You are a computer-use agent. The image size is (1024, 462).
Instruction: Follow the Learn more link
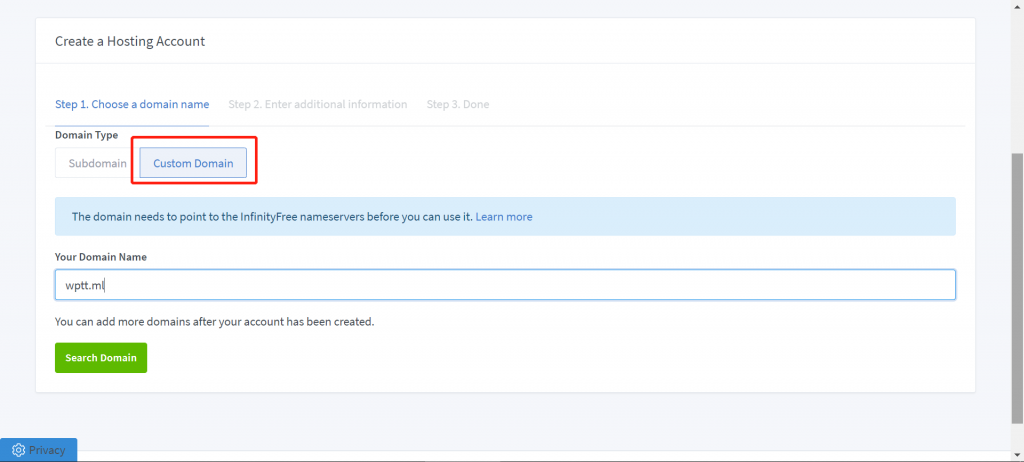click(503, 216)
